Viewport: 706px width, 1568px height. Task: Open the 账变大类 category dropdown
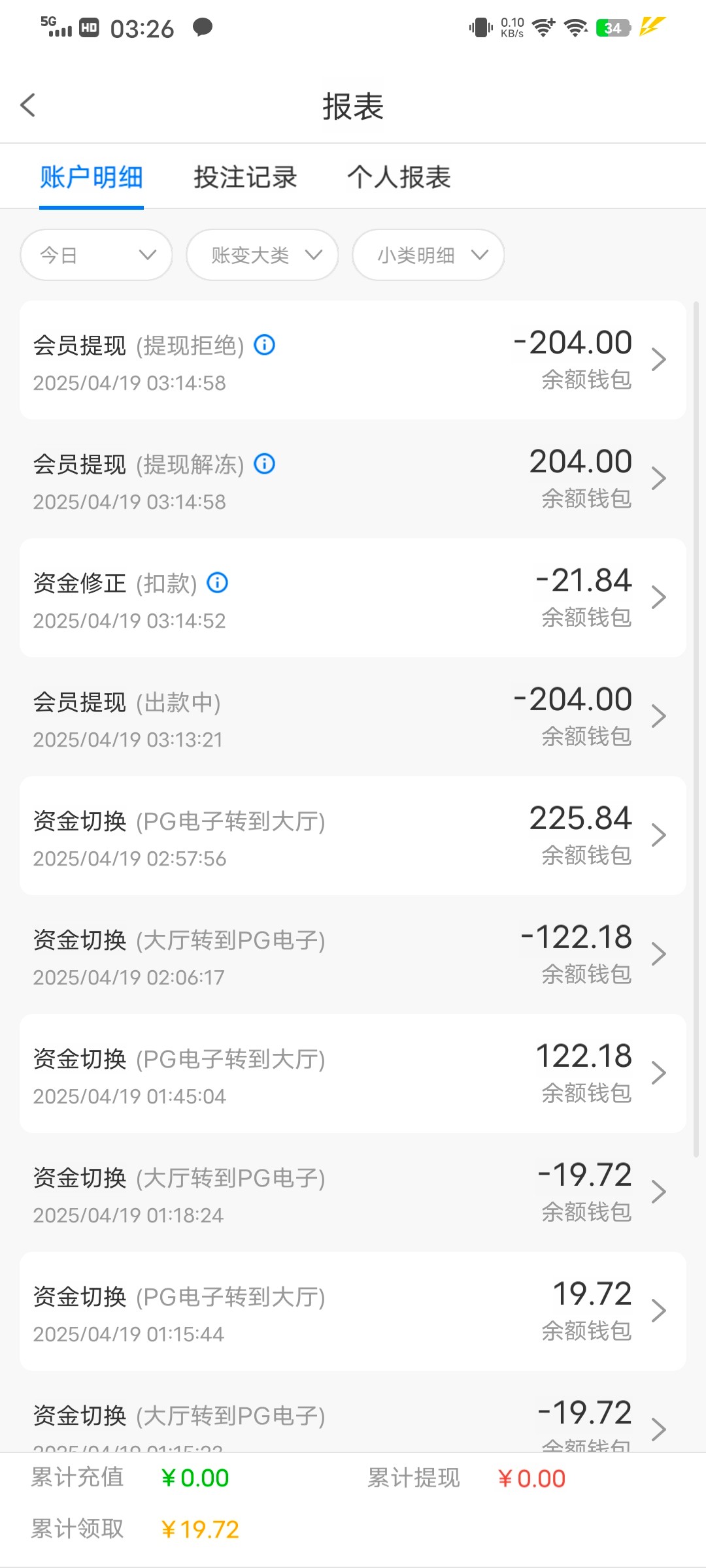point(262,255)
